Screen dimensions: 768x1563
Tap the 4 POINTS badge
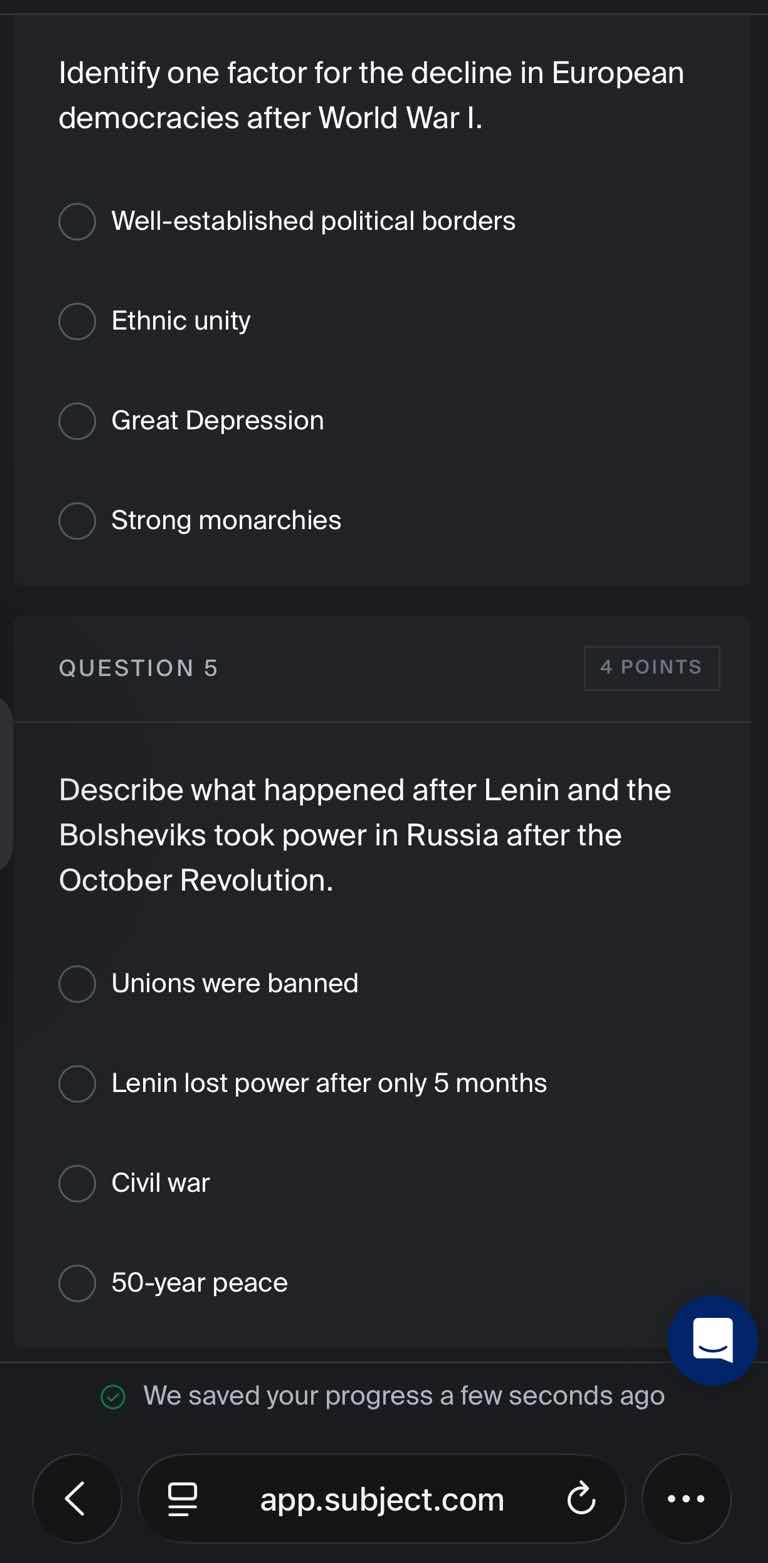pyautogui.click(x=651, y=667)
